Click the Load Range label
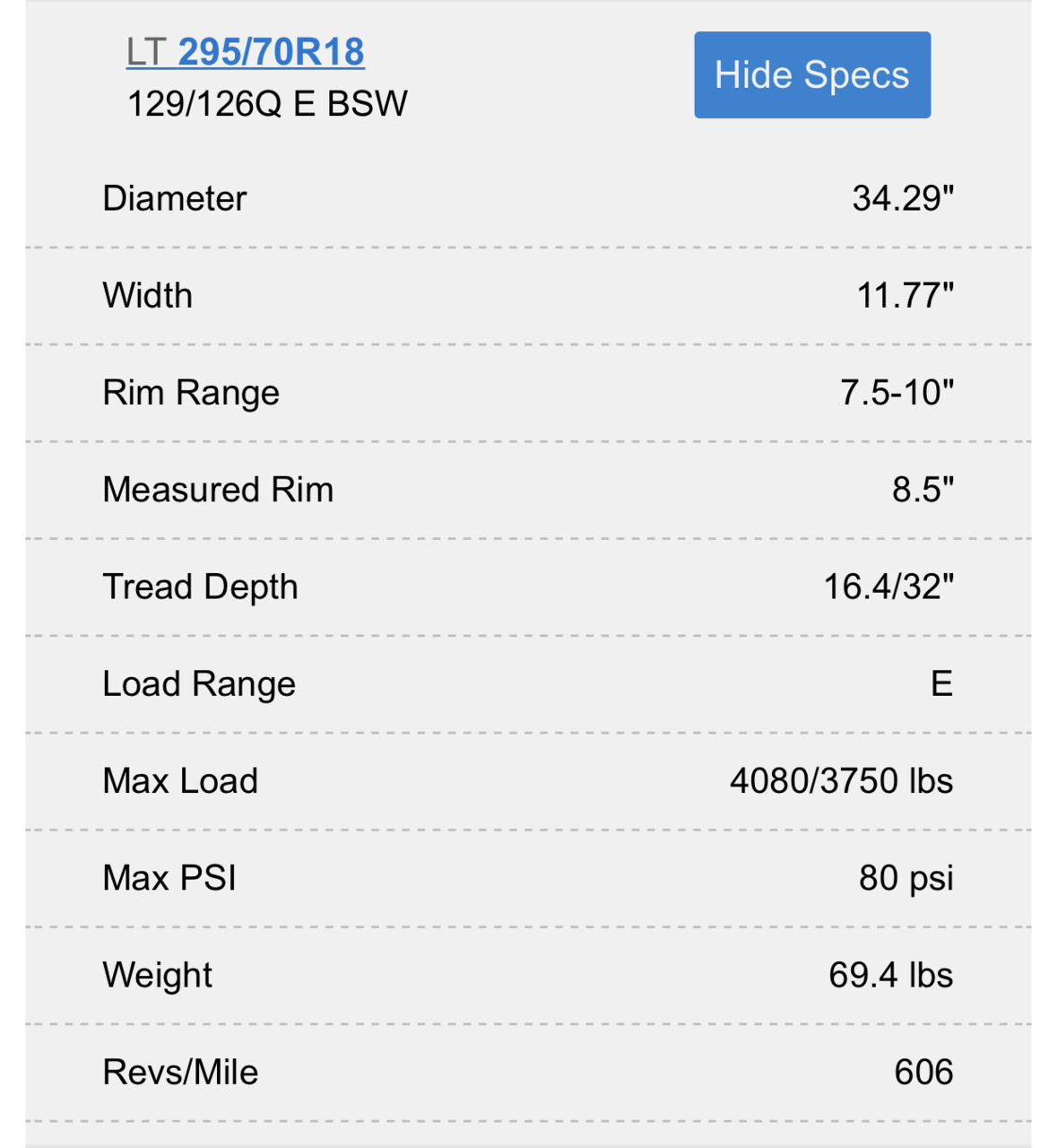 point(199,684)
